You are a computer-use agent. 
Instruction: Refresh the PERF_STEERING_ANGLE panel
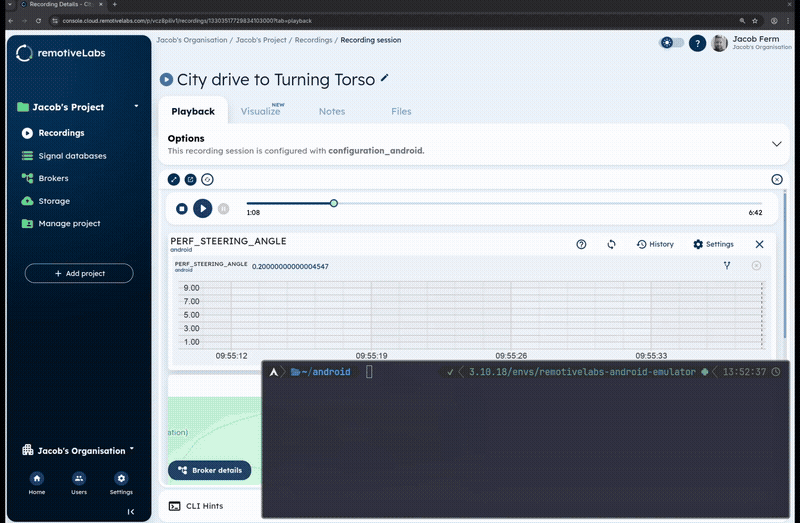(611, 244)
